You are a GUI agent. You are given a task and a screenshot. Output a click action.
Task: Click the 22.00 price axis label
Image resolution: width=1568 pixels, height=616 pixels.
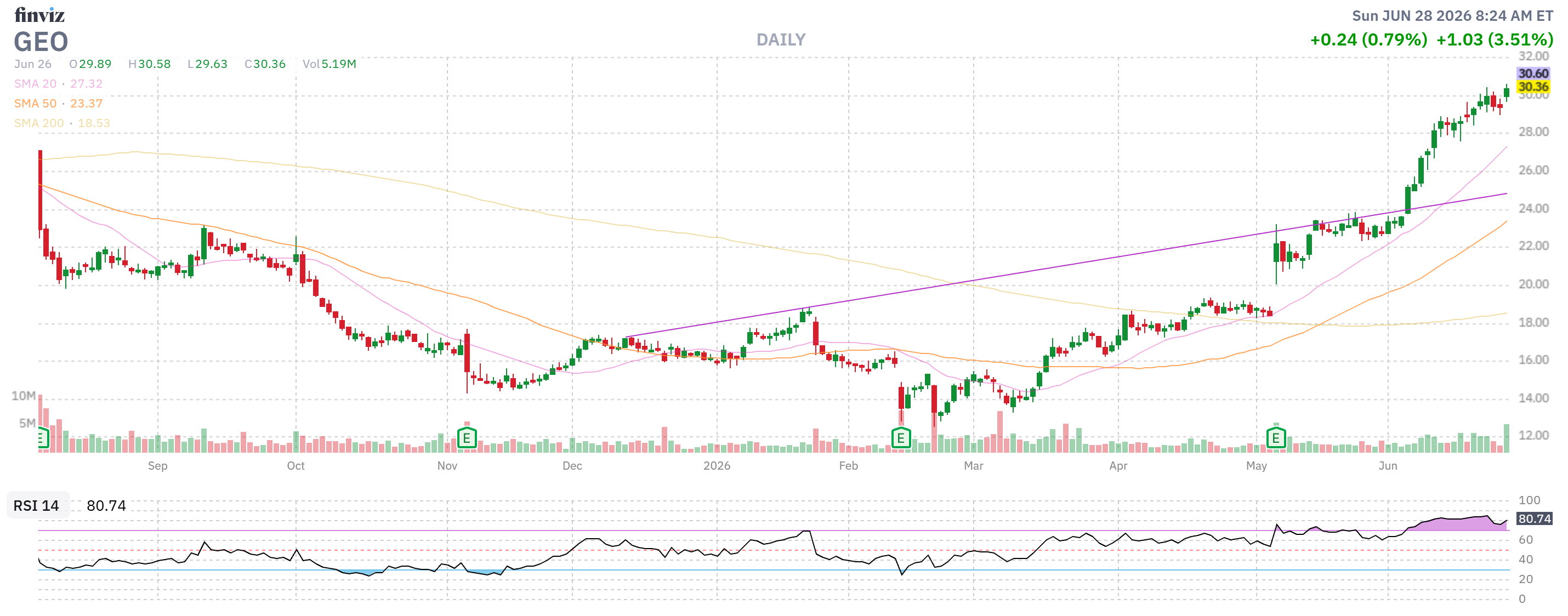(1533, 246)
